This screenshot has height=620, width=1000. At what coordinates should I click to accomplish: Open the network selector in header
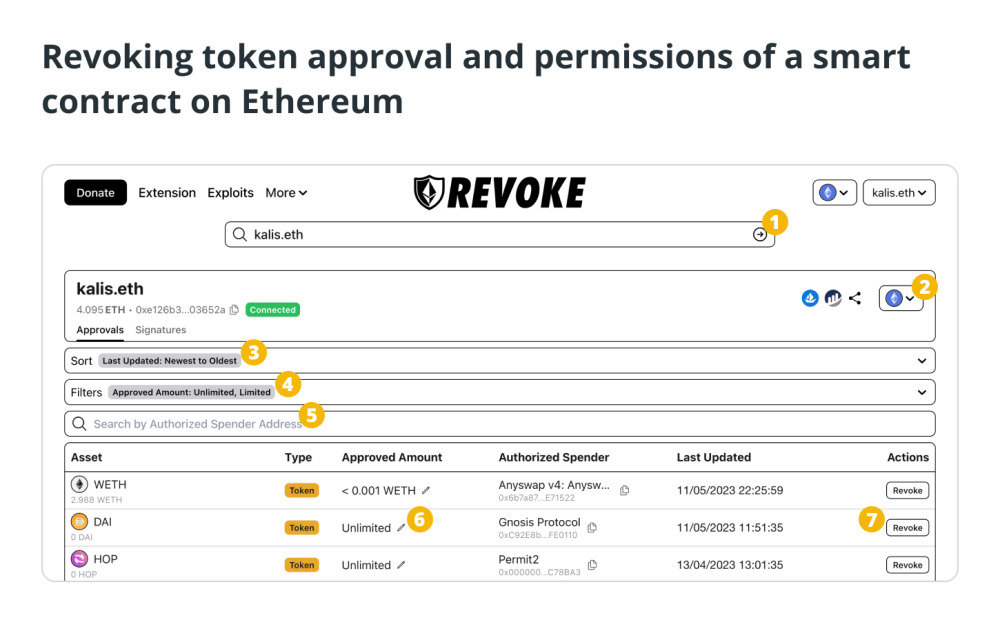coord(834,193)
